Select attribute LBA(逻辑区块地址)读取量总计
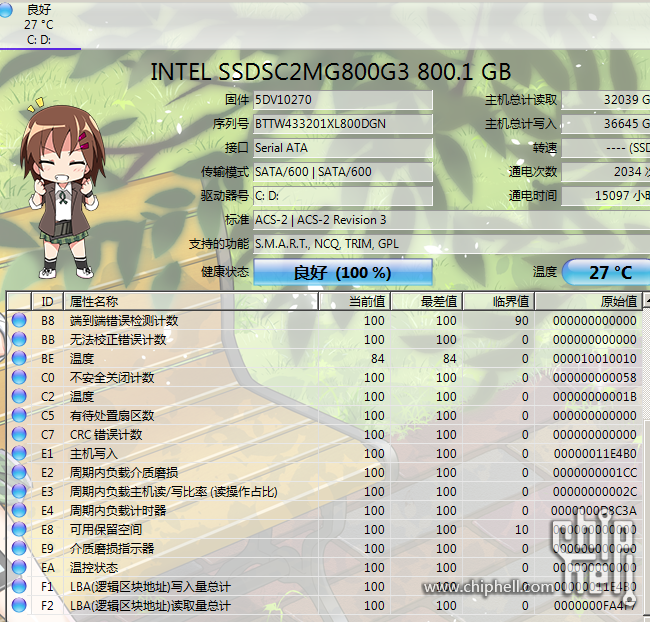This screenshot has height=622, width=650. coord(150,606)
